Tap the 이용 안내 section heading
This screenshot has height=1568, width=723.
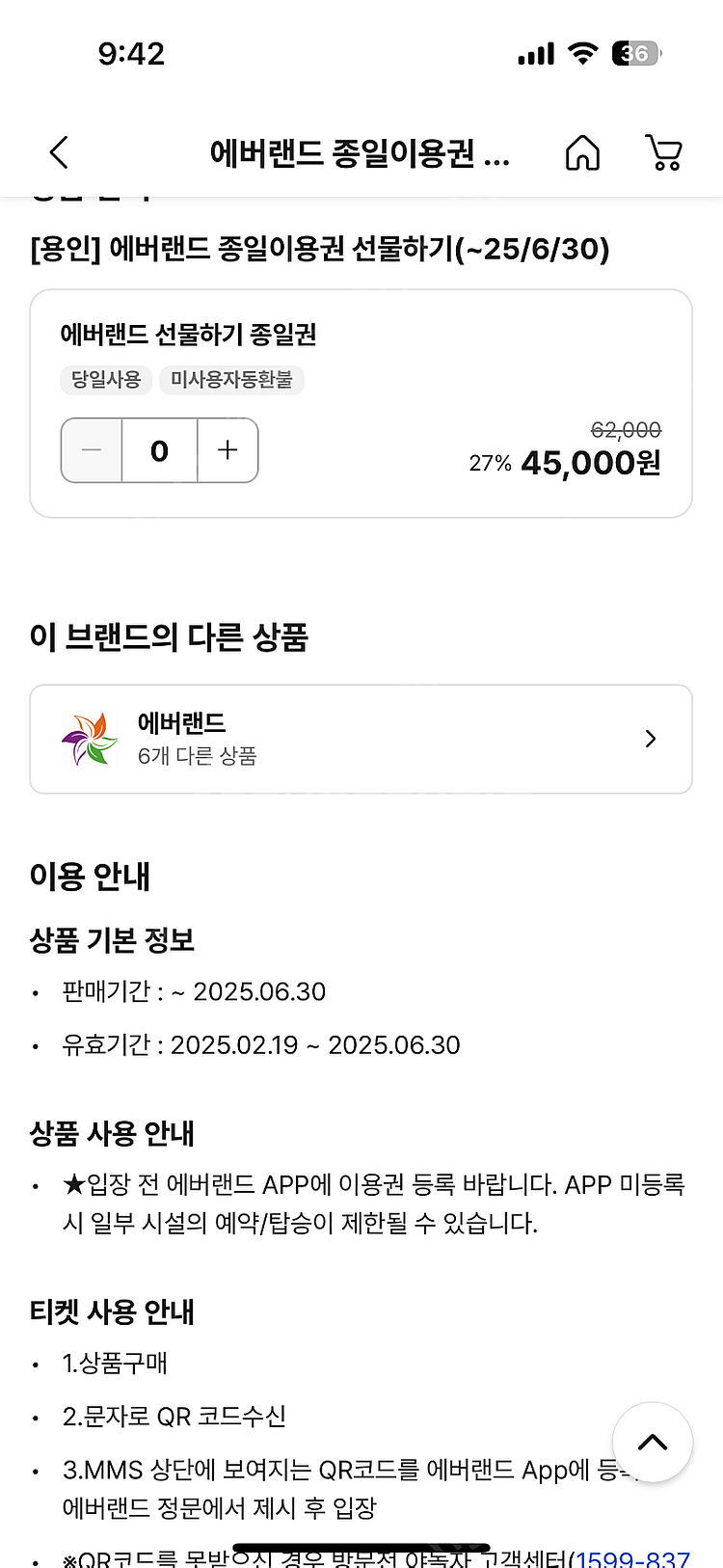(x=91, y=877)
